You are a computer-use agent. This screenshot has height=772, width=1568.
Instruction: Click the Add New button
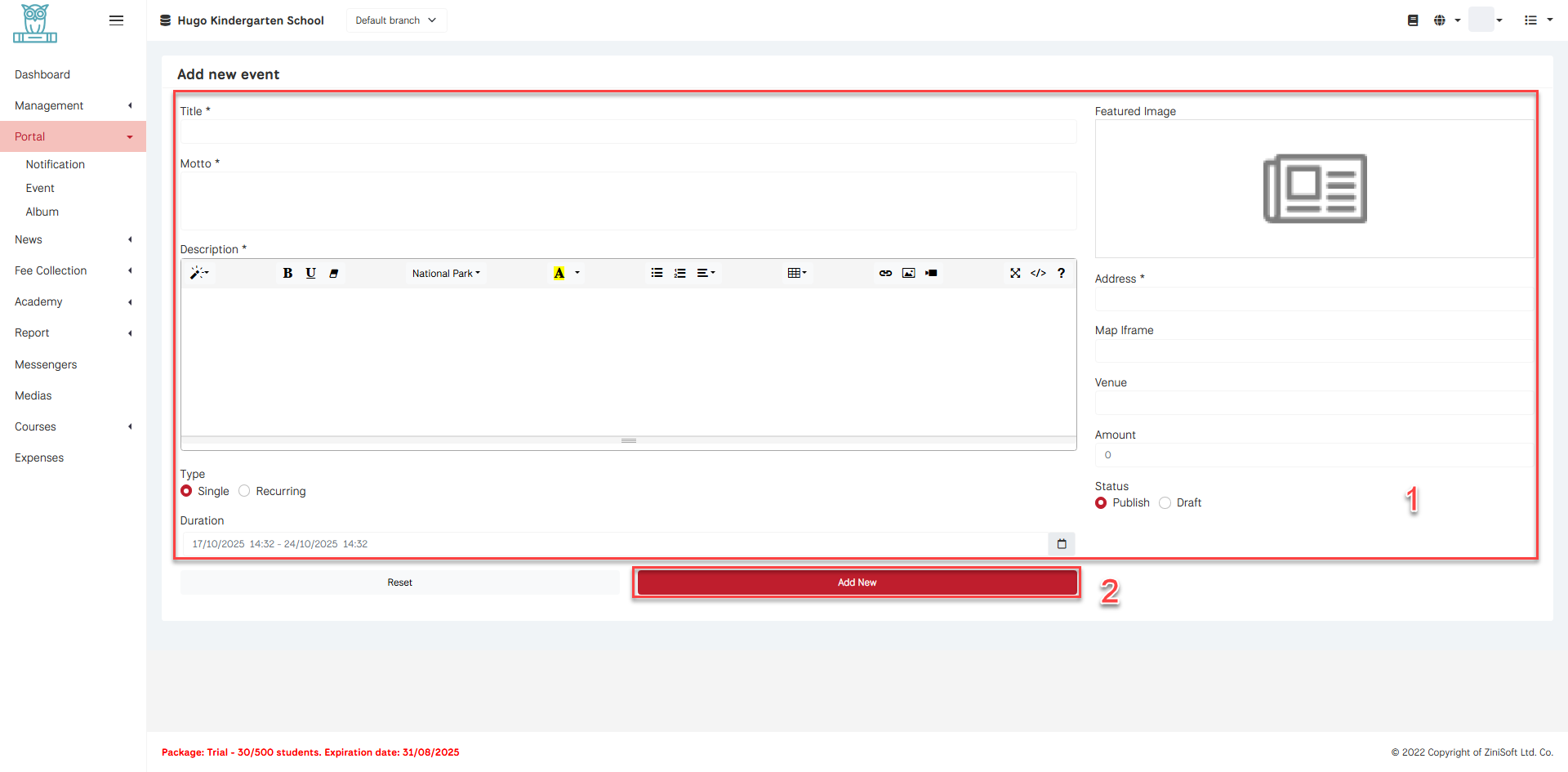point(857,582)
